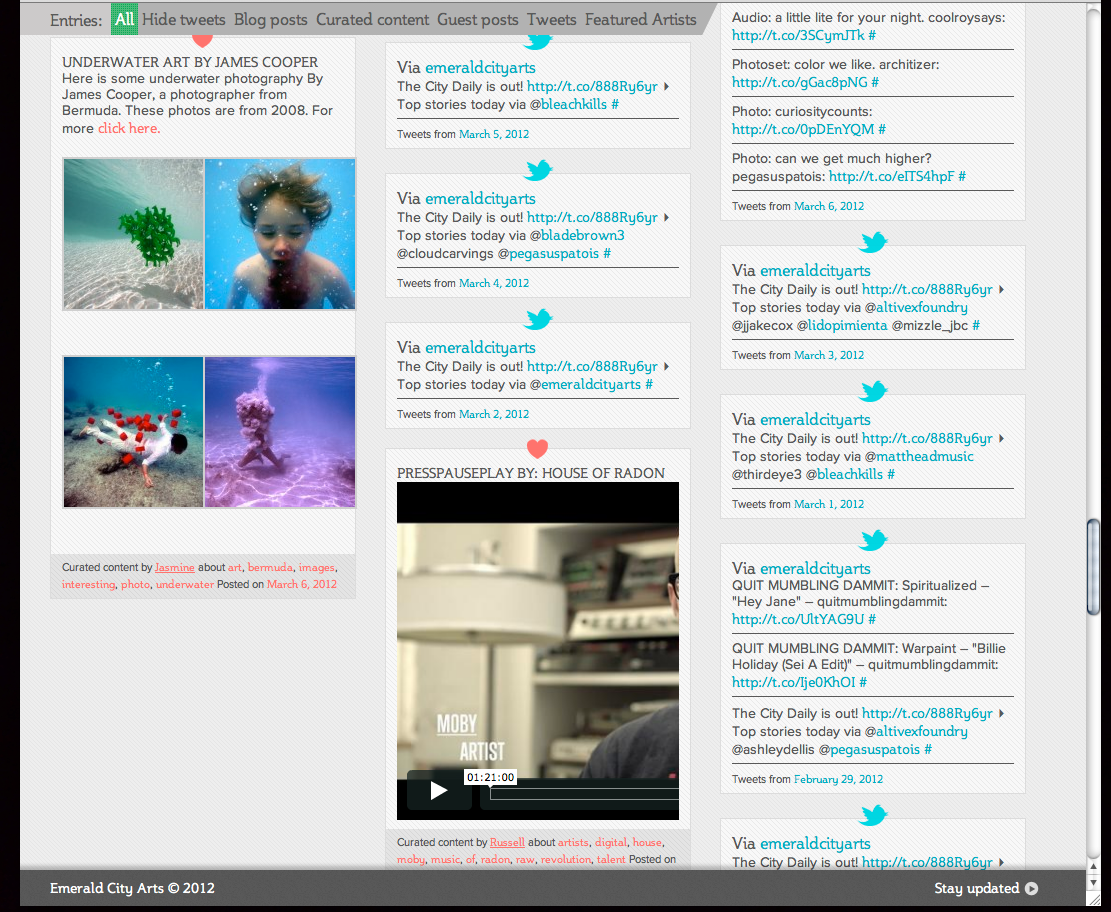Click heart icon above PressPausePlay post
The image size is (1111, 912).
(x=538, y=449)
